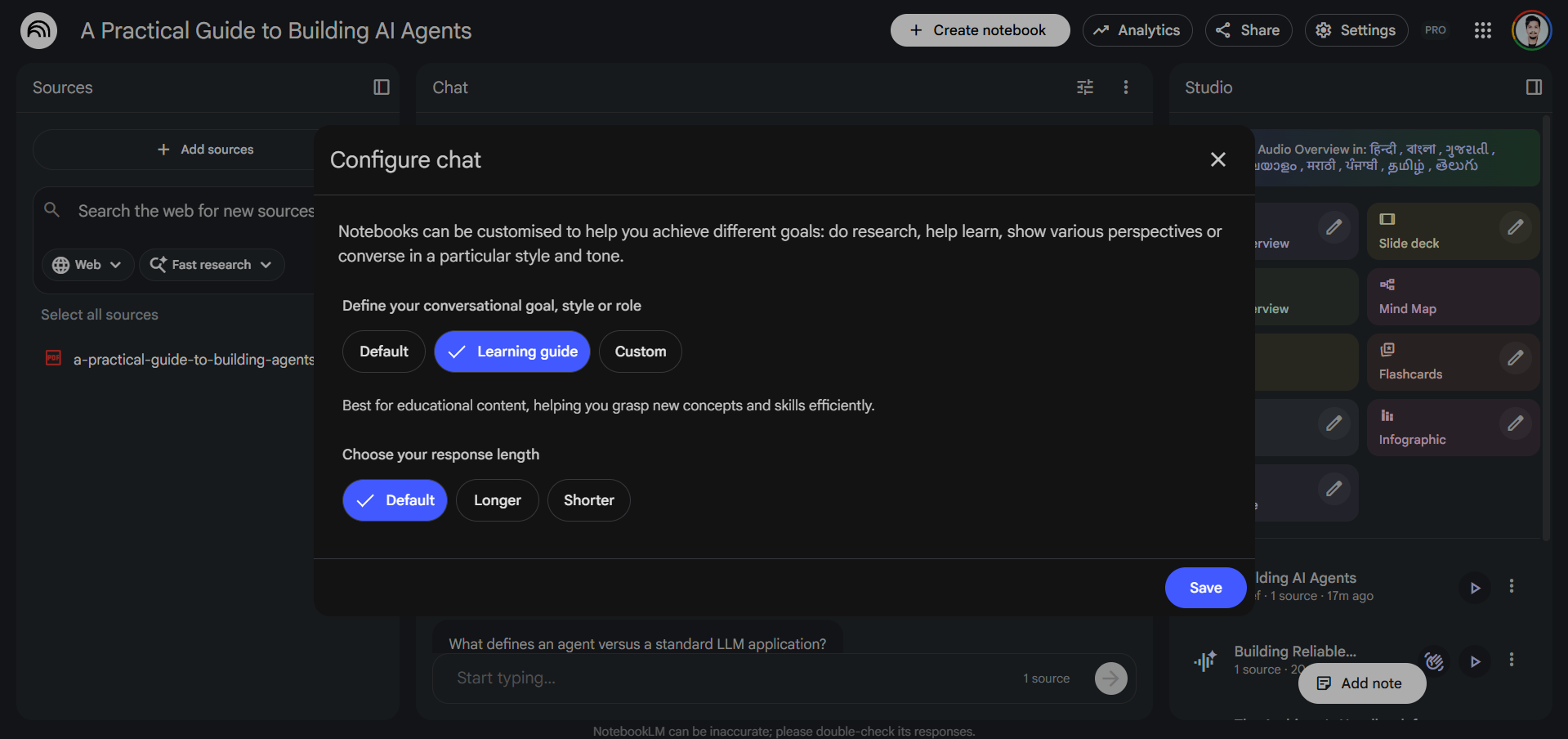Open the Chat three-dot overflow menu
Screen dimensions: 1568x739
1126,87
